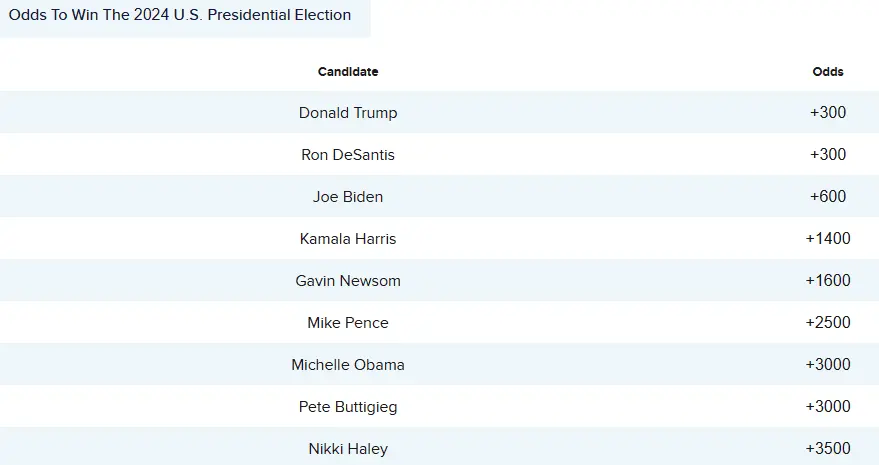The image size is (879, 465).
Task: Select the Candidate column header
Action: pyautogui.click(x=348, y=72)
